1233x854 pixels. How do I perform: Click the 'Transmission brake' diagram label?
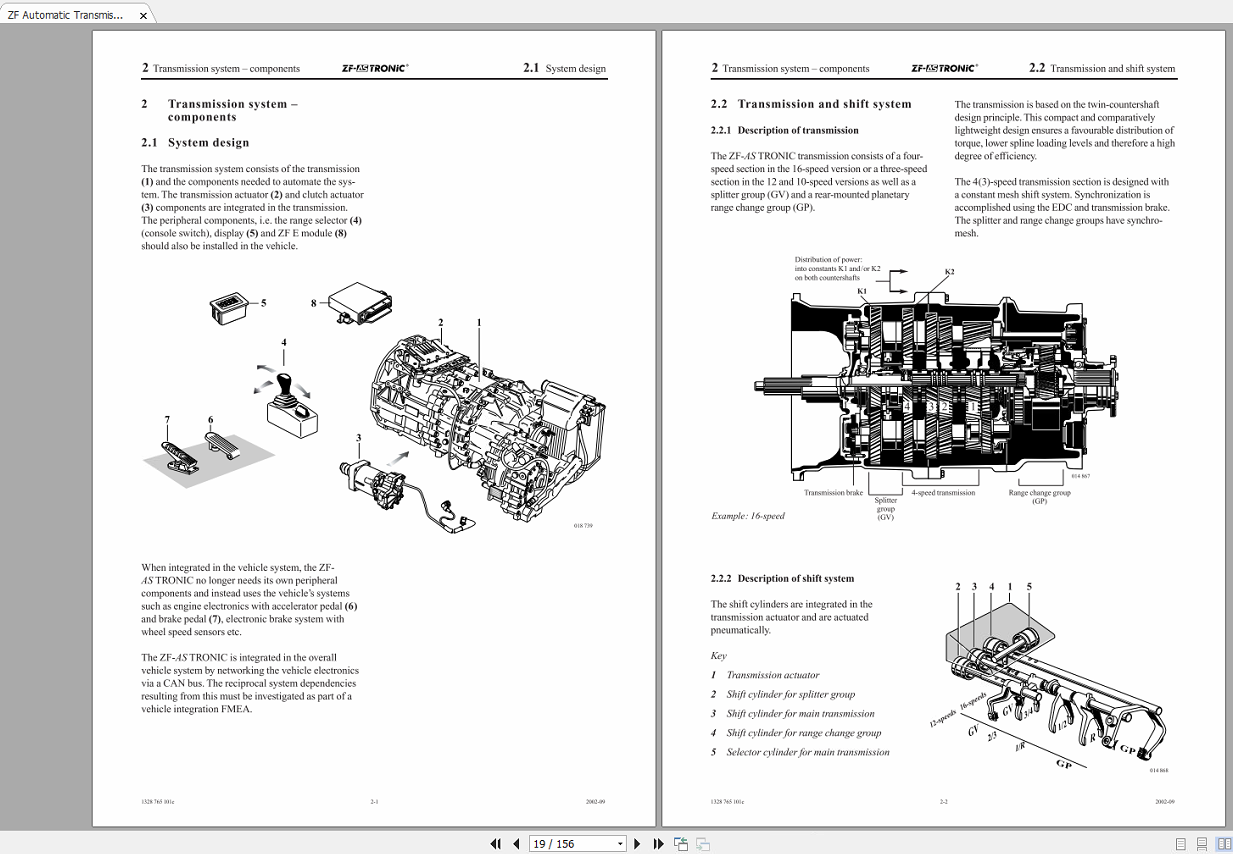pos(833,492)
